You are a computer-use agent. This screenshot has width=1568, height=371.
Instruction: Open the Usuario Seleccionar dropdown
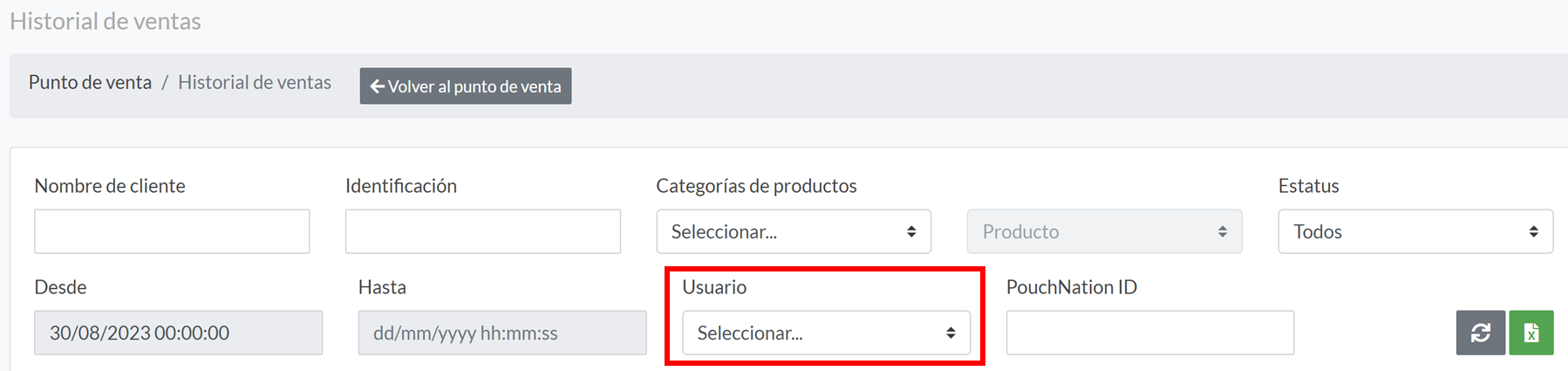coord(826,333)
